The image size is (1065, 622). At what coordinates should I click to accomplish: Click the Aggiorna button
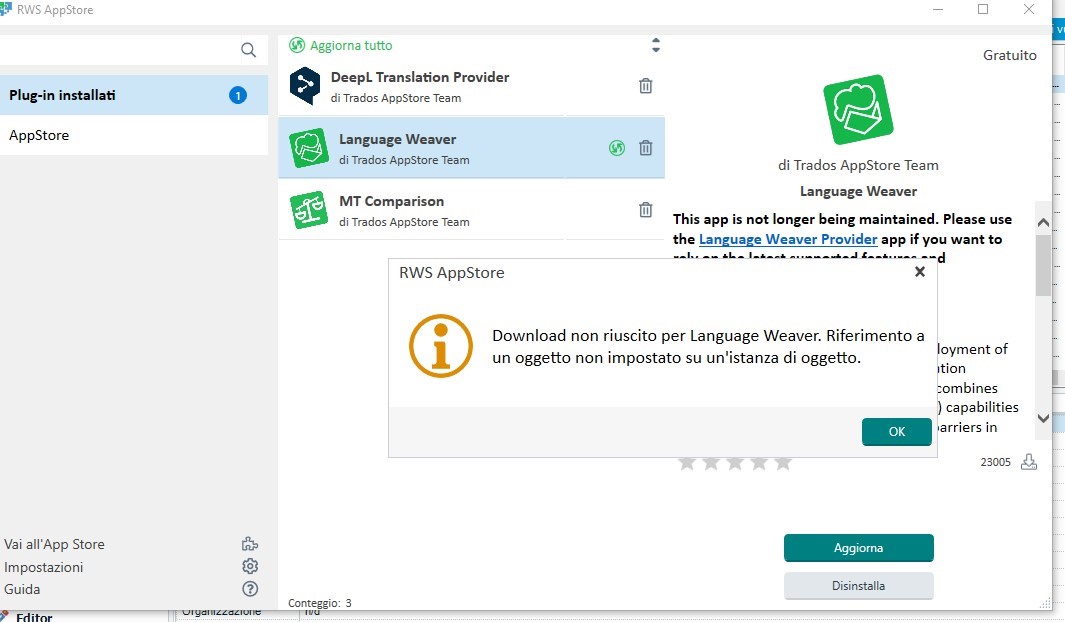pos(859,548)
